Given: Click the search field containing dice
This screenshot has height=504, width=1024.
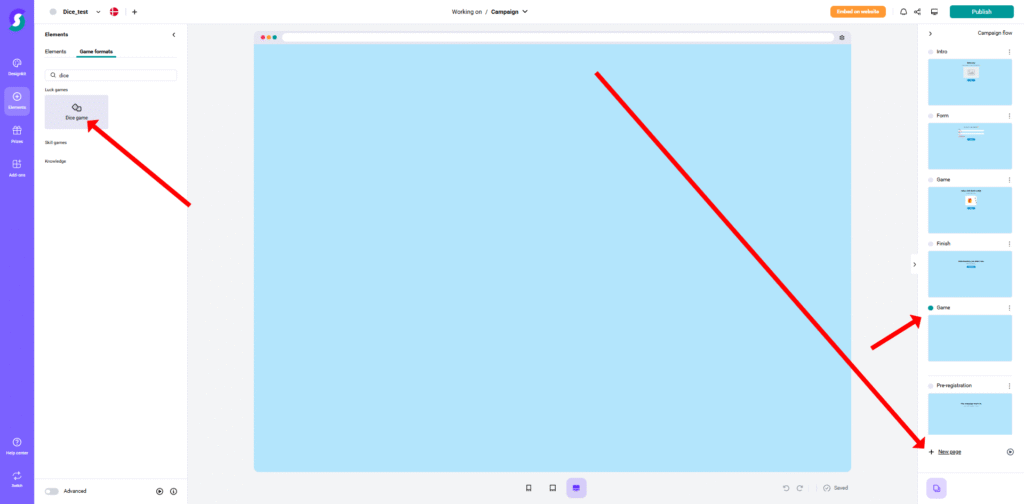Looking at the screenshot, I should pyautogui.click(x=112, y=75).
